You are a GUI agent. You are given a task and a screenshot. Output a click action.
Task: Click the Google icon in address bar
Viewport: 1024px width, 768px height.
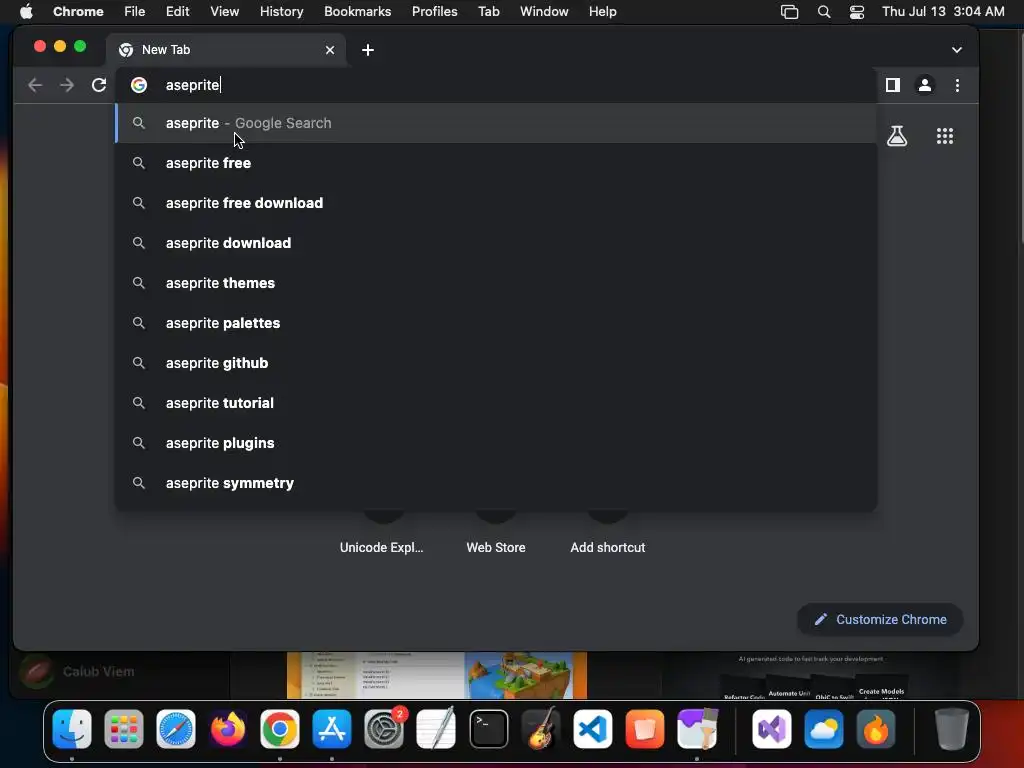click(138, 85)
